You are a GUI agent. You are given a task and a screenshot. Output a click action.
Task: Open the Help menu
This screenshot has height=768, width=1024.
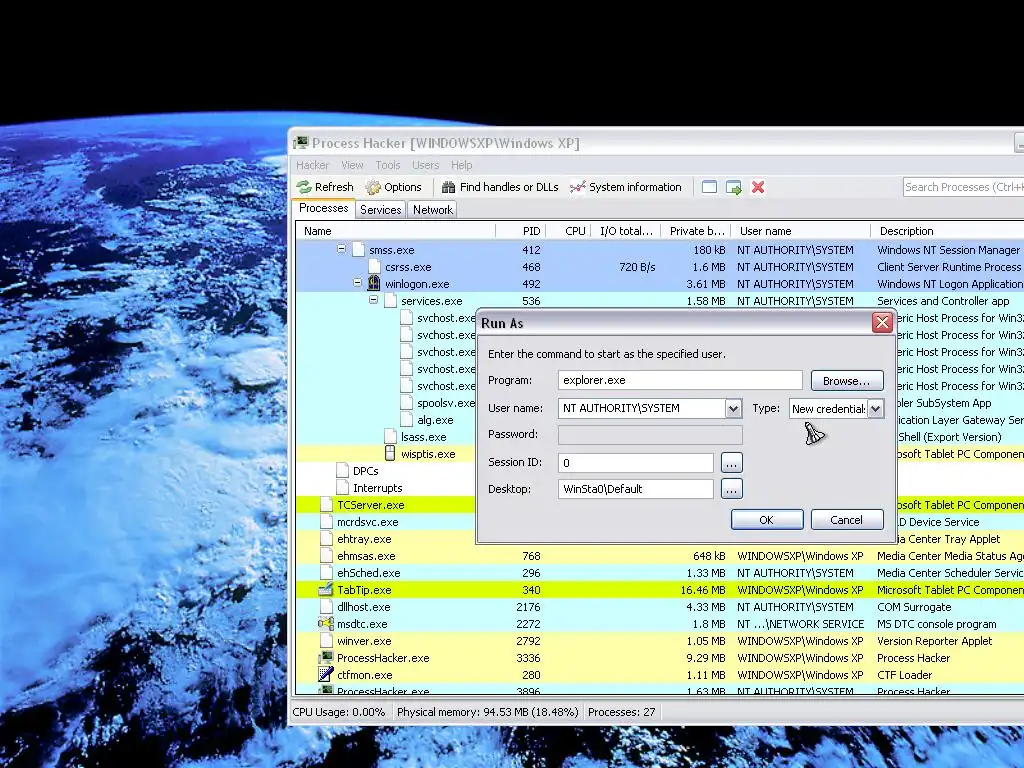[461, 165]
